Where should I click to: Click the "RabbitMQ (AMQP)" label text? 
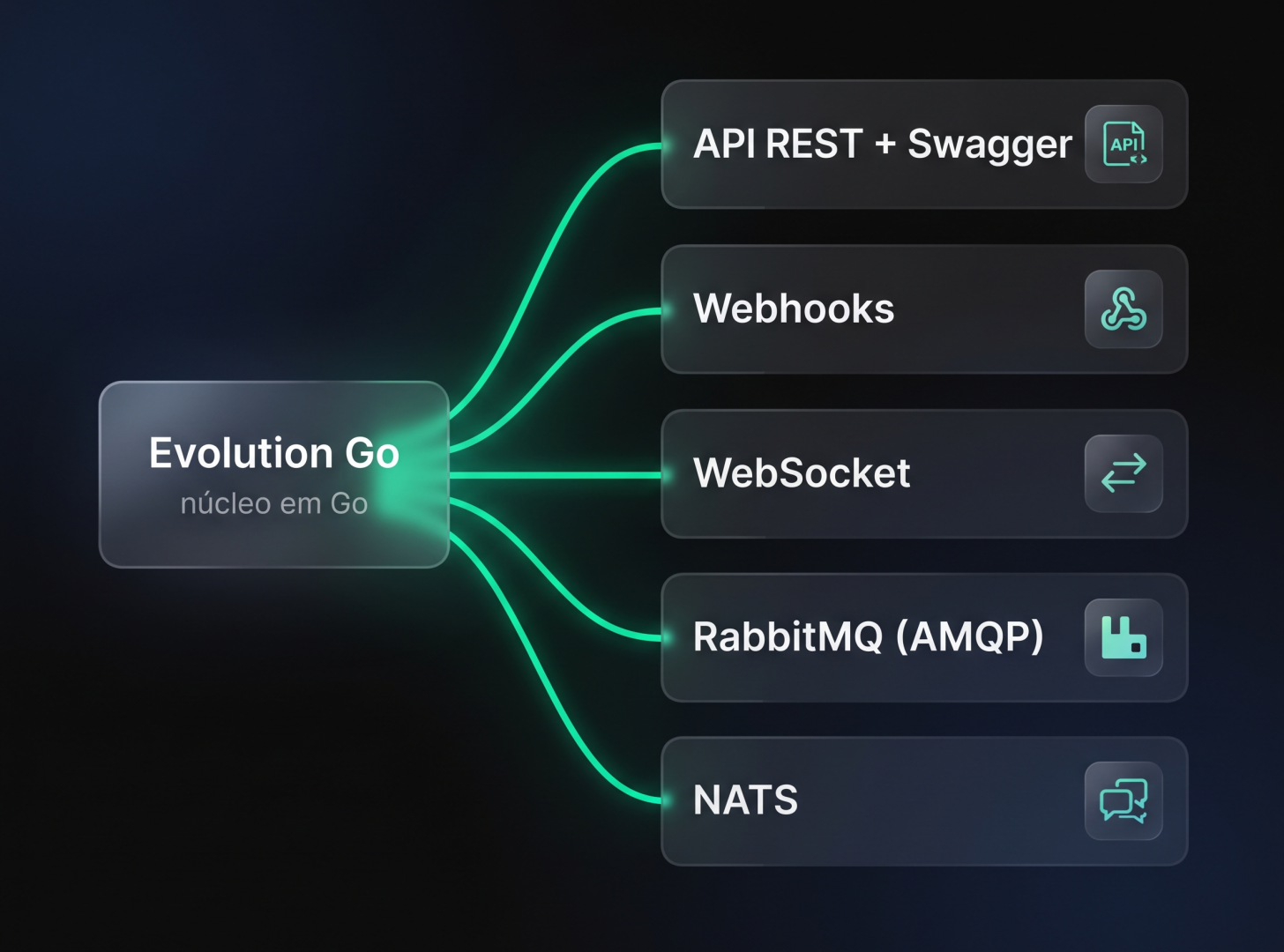(869, 637)
